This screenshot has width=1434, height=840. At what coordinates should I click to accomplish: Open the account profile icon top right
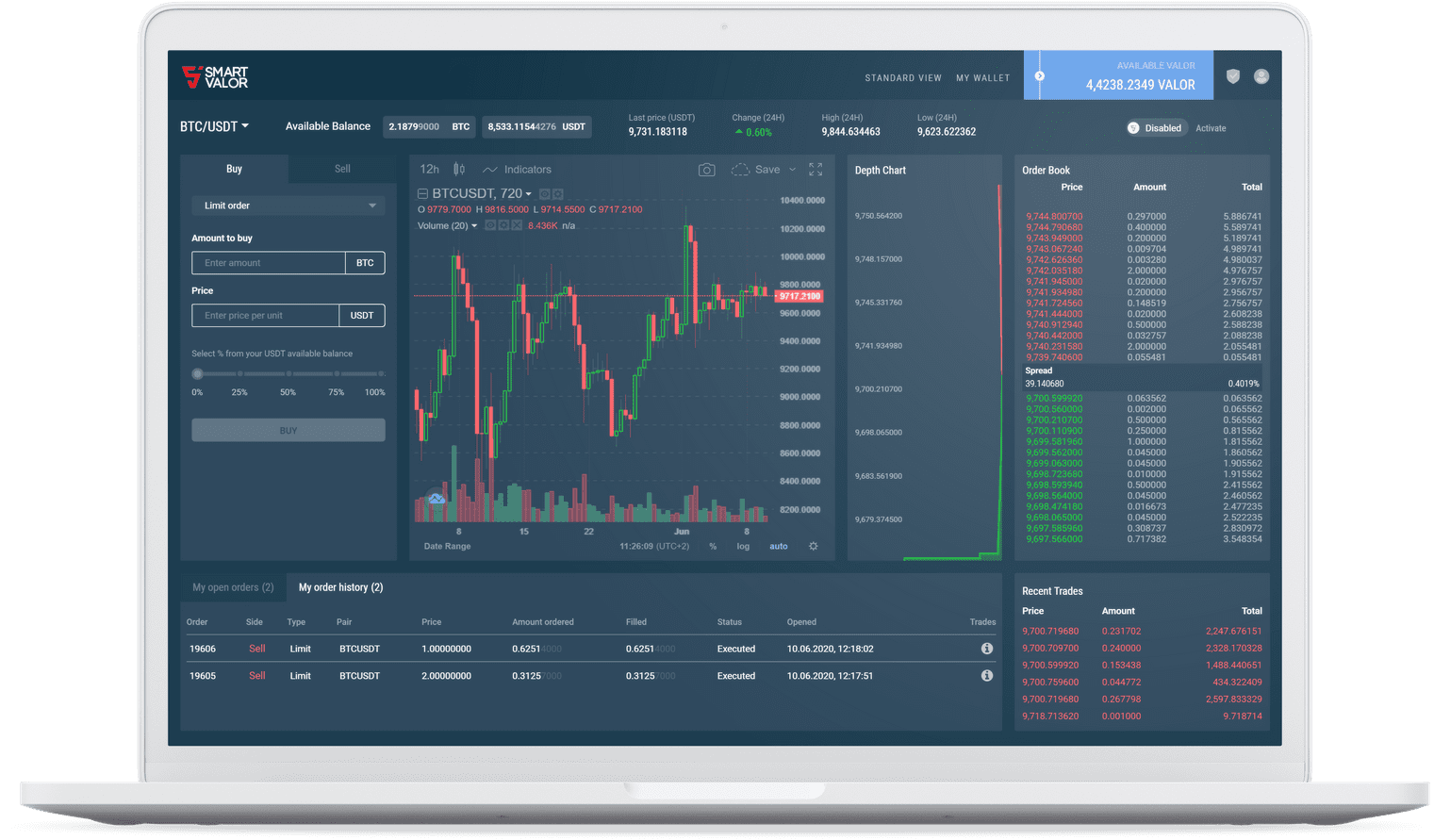point(1261,77)
